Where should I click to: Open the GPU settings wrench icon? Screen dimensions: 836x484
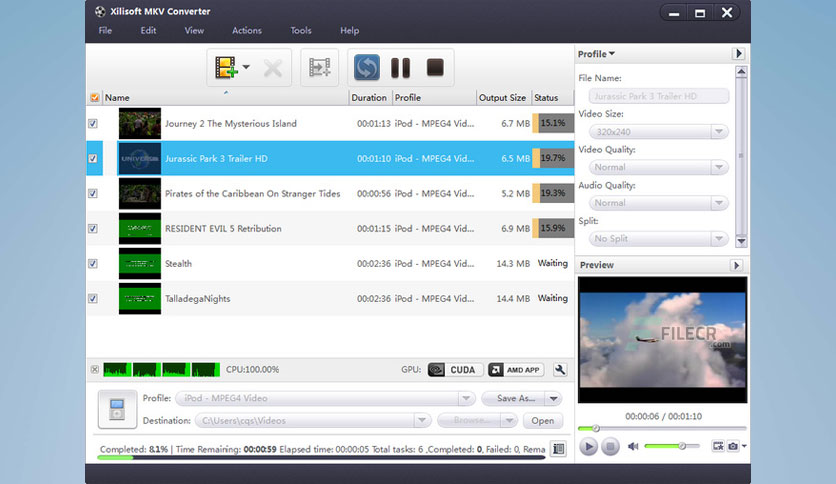(x=560, y=370)
